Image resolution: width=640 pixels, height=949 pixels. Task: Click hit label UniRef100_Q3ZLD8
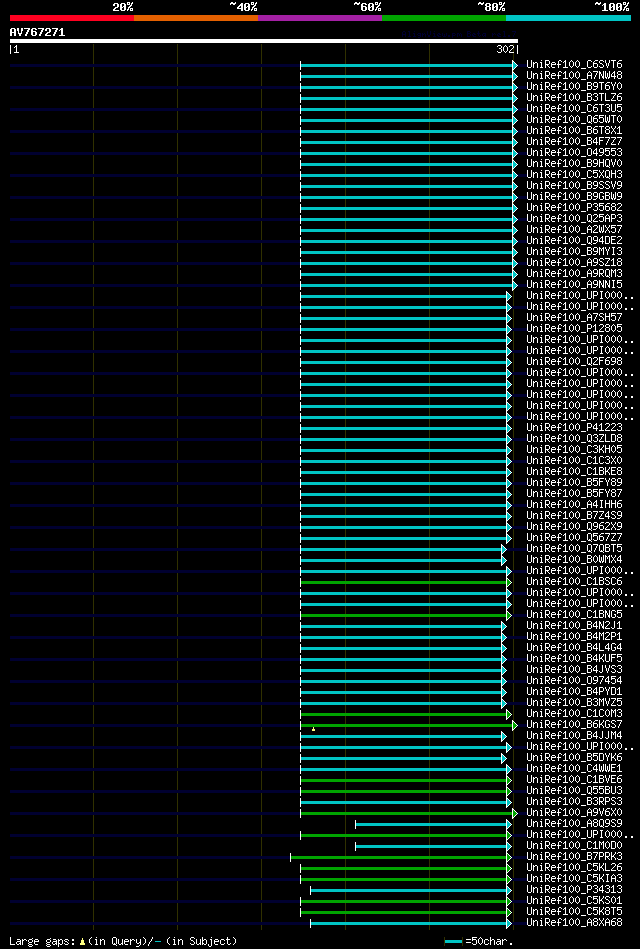pos(574,439)
